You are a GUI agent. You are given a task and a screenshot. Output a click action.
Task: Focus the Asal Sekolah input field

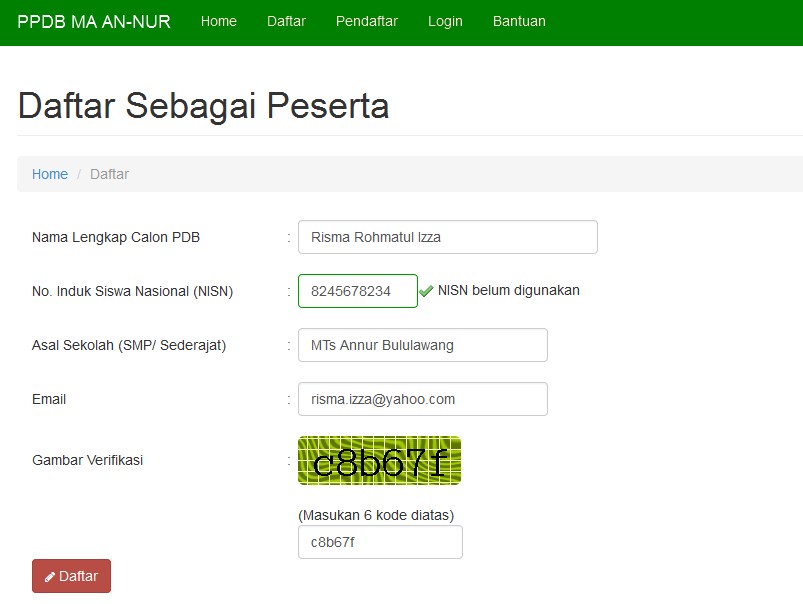pyautogui.click(x=422, y=345)
